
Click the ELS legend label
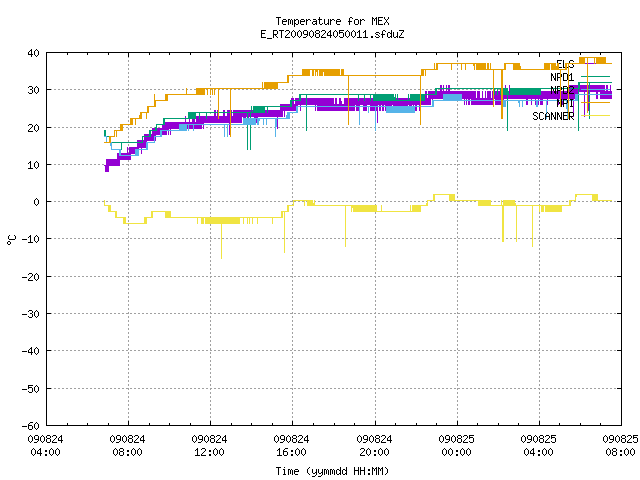coord(565,64)
